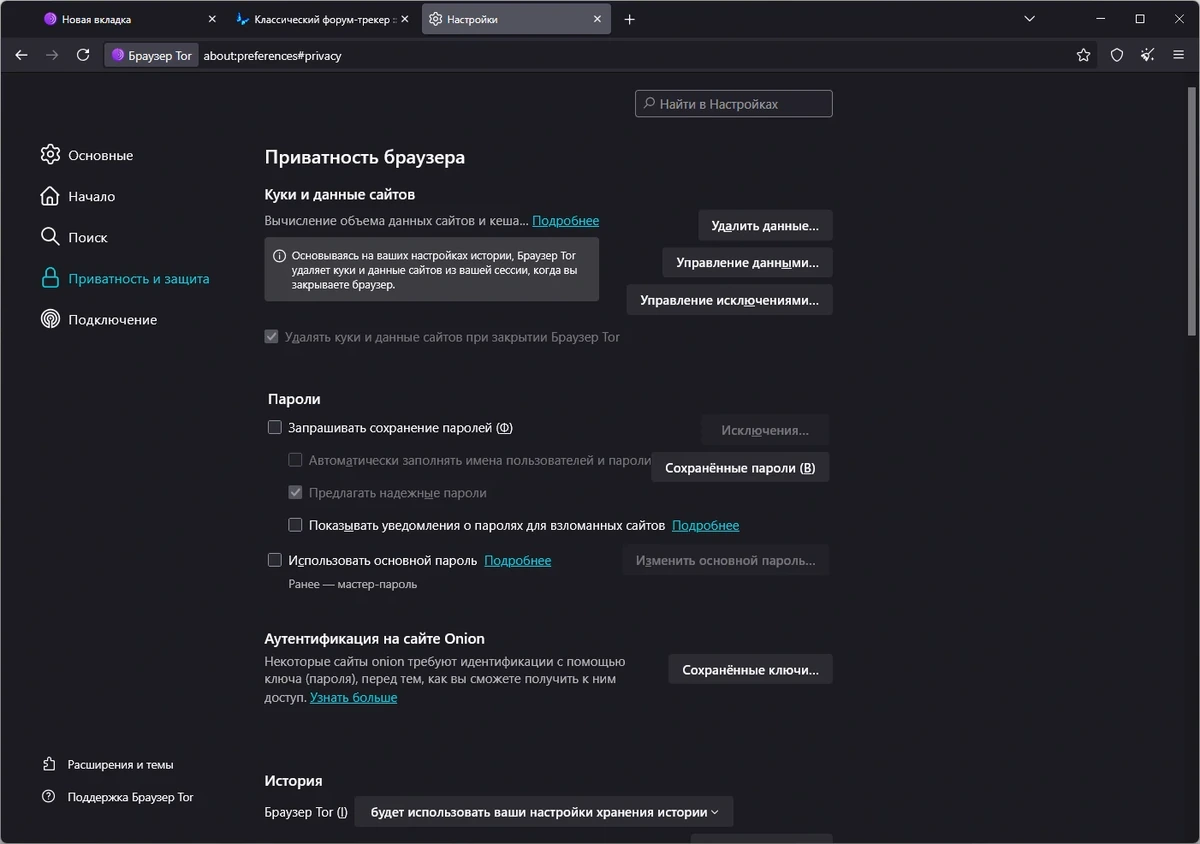Open Подробнее link beside основной пароль
This screenshot has height=844, width=1200.
pyautogui.click(x=517, y=560)
